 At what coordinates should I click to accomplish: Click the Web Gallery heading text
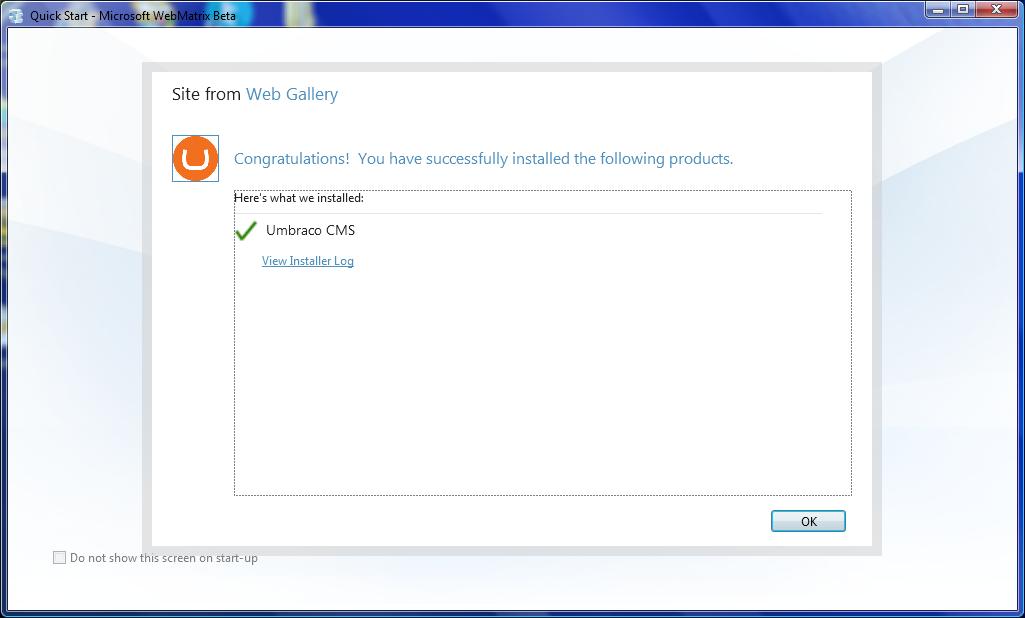click(292, 94)
